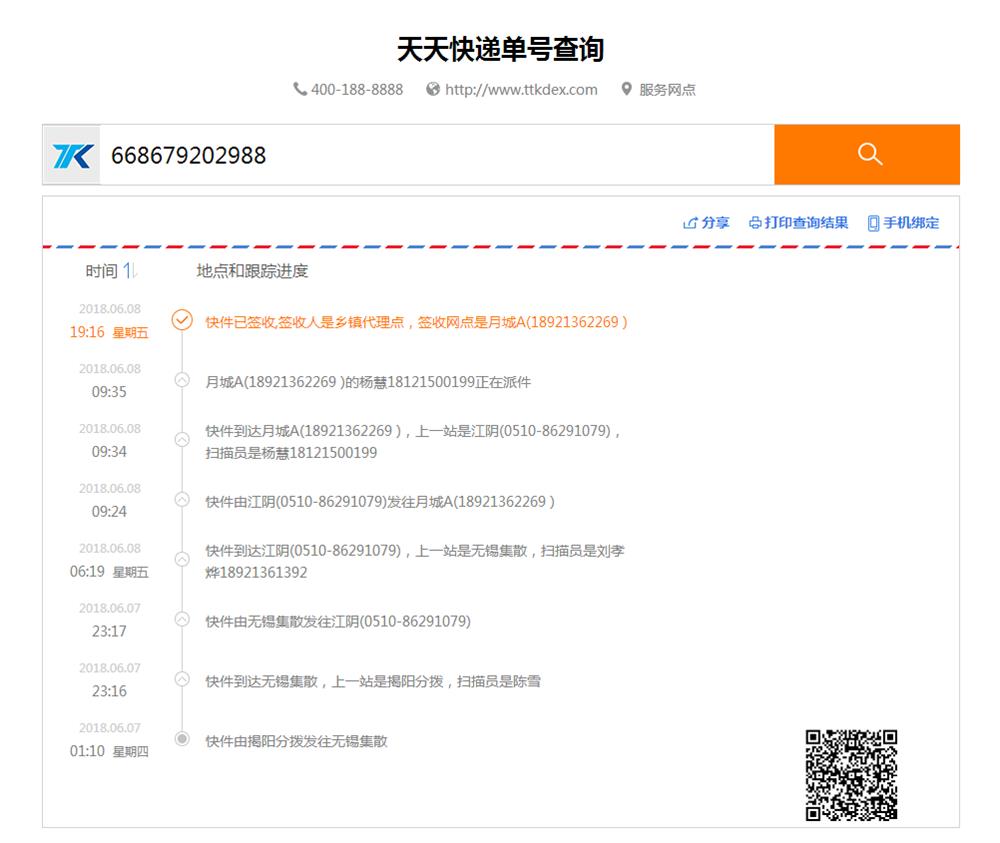Click the timeline node at 23:16
This screenshot has width=1000, height=843.
pos(182,679)
